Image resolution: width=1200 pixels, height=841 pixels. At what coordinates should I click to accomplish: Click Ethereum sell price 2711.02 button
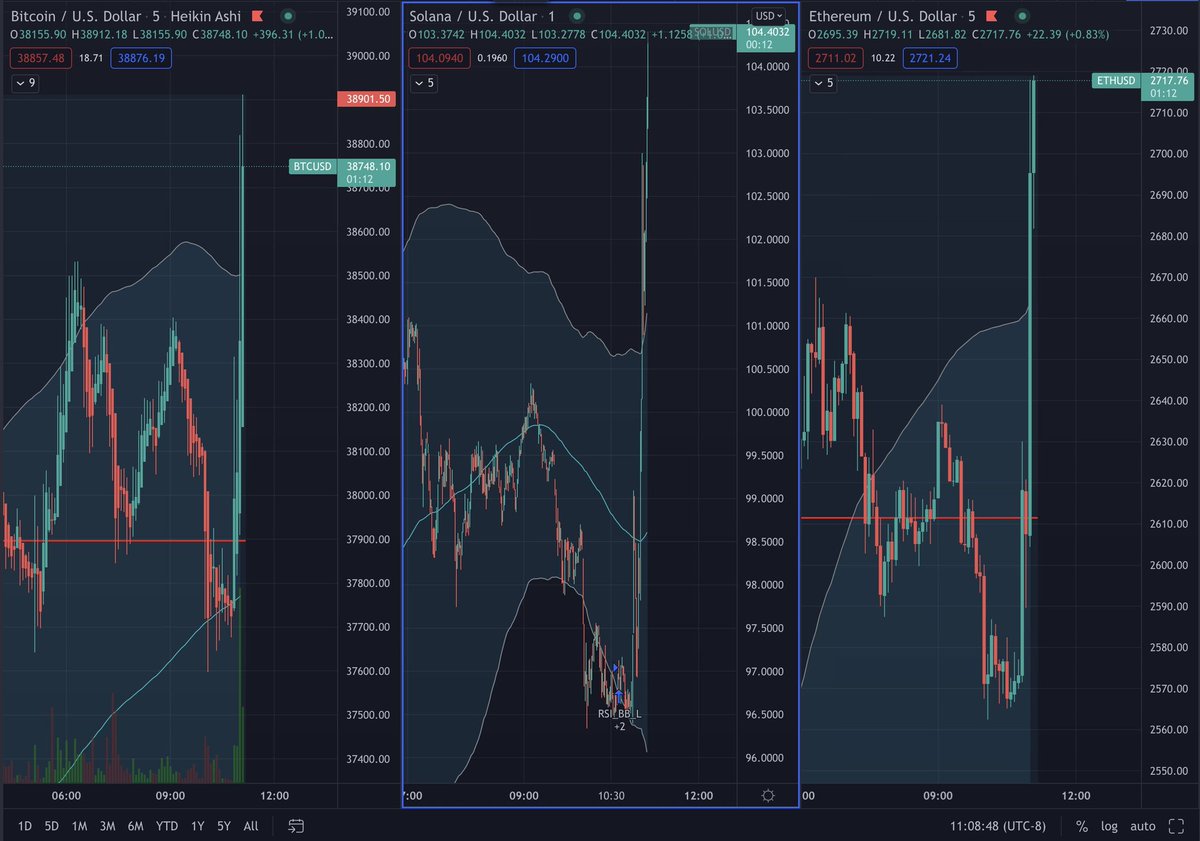(835, 58)
